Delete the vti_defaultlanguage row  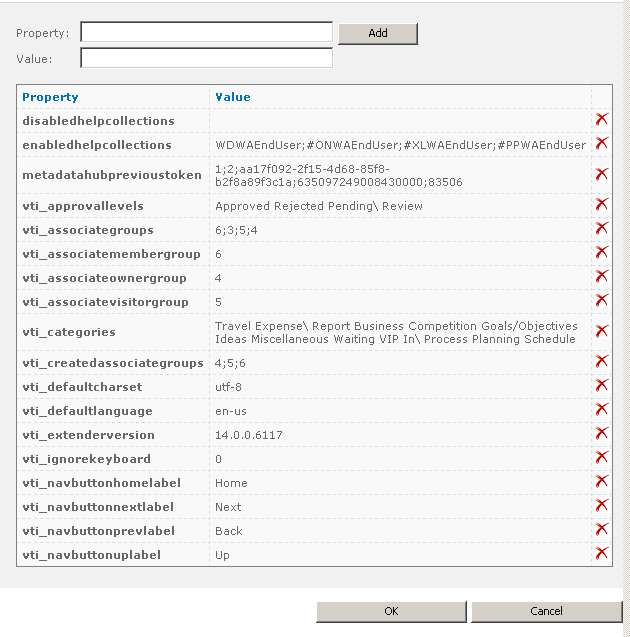tap(602, 409)
